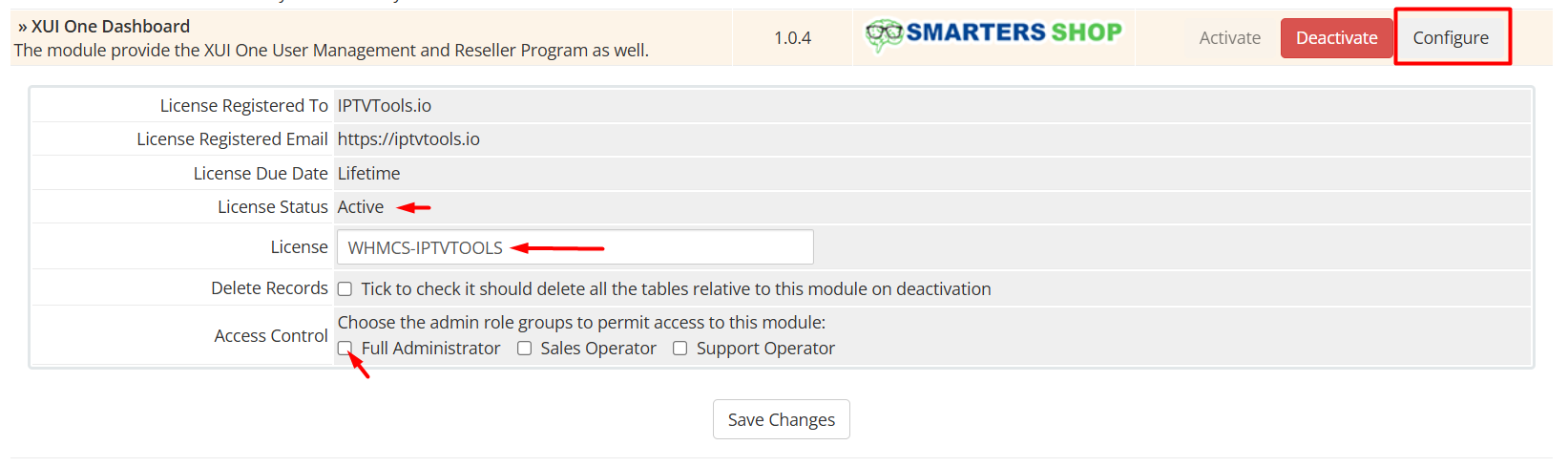This screenshot has height=467, width=1568.
Task: Click the XUI One Dashboard module title
Action: 111,27
